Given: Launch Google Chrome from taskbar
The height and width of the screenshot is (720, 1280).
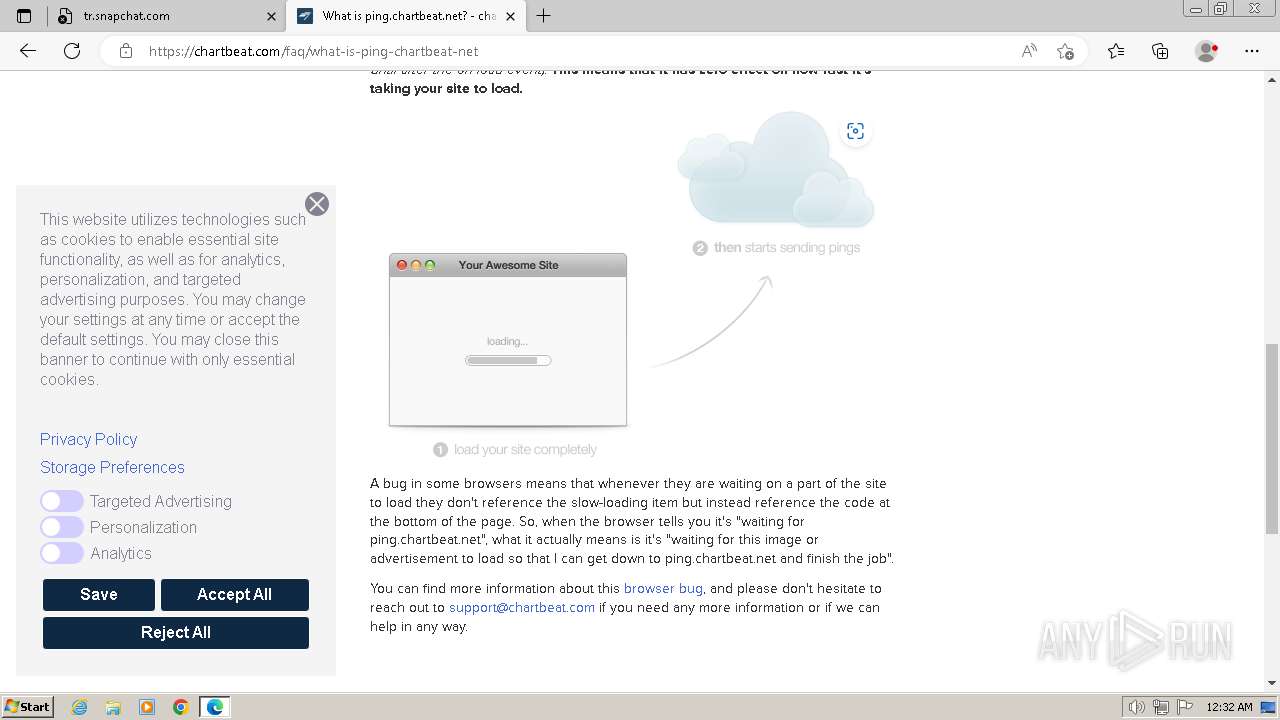Looking at the screenshot, I should pyautogui.click(x=181, y=707).
